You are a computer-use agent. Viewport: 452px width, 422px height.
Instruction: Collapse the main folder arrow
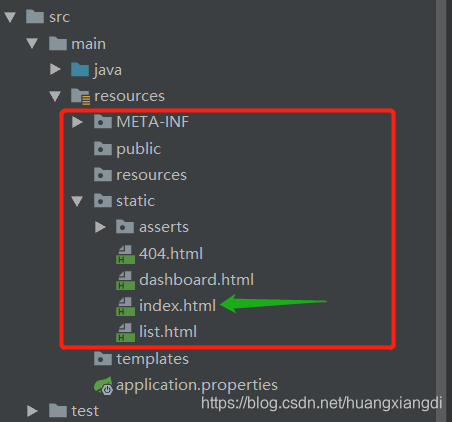pyautogui.click(x=32, y=43)
